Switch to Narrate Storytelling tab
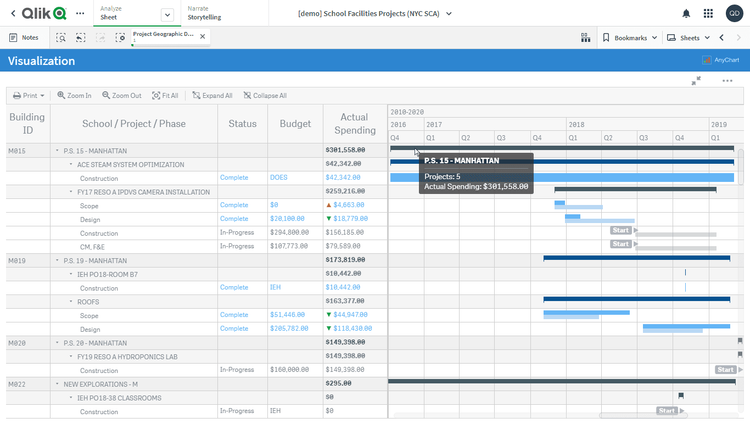The height and width of the screenshot is (422, 750). pyautogui.click(x=205, y=13)
